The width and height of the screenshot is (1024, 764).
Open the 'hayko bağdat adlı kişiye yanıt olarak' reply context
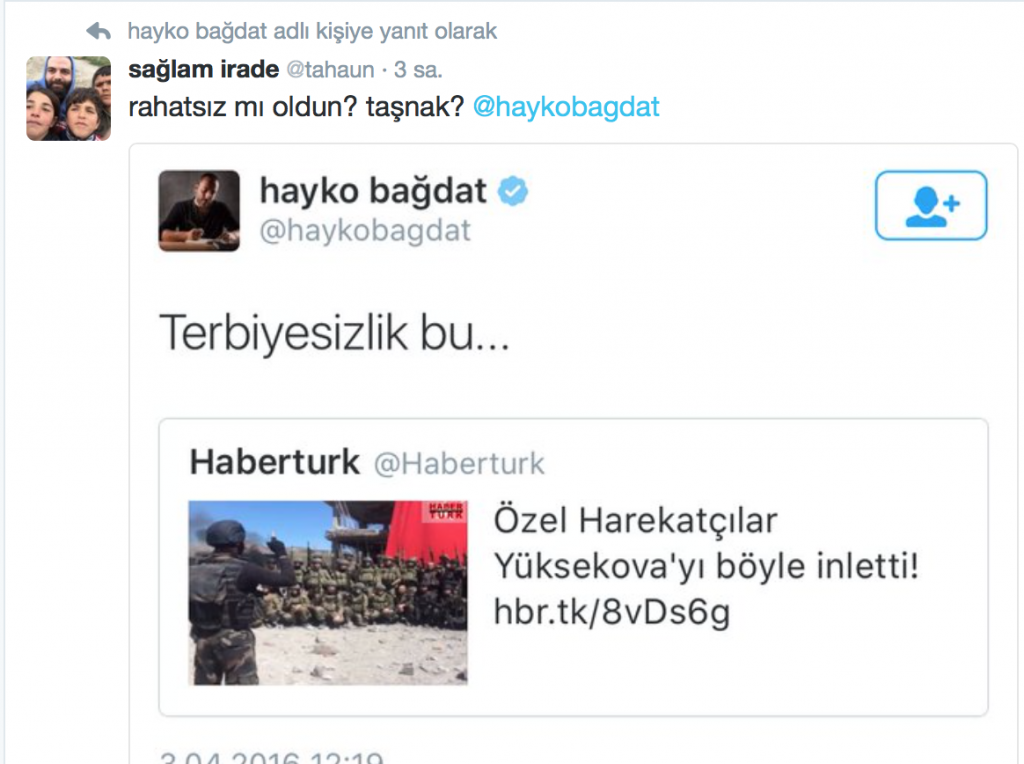click(312, 31)
